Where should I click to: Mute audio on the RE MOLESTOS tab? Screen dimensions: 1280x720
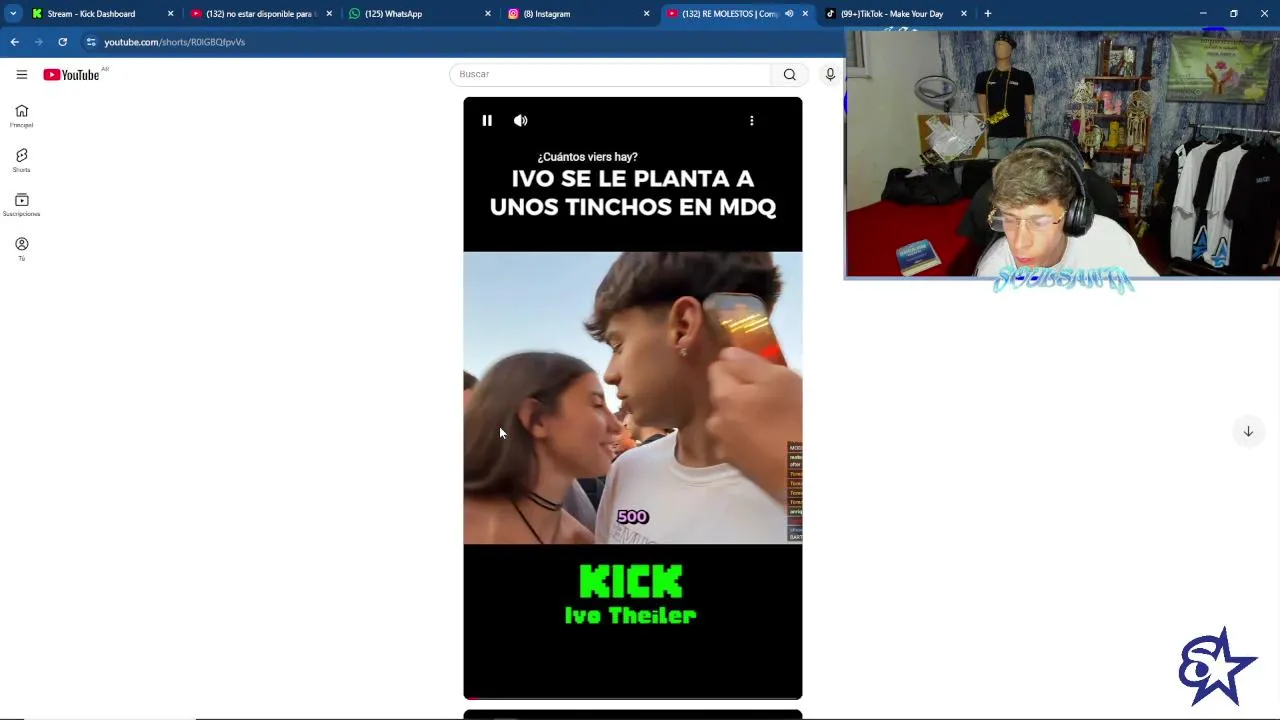coord(789,14)
